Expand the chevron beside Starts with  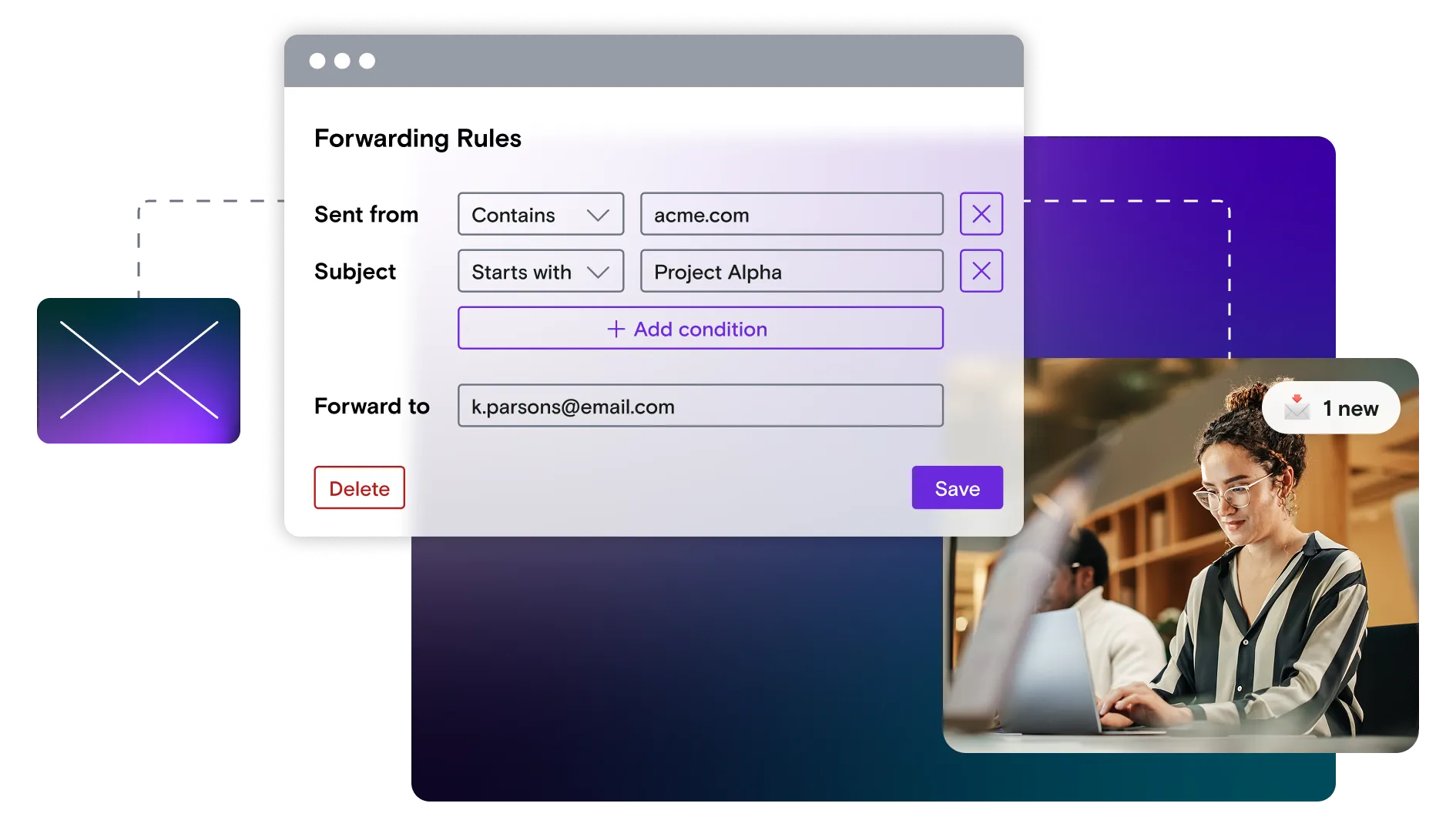599,271
